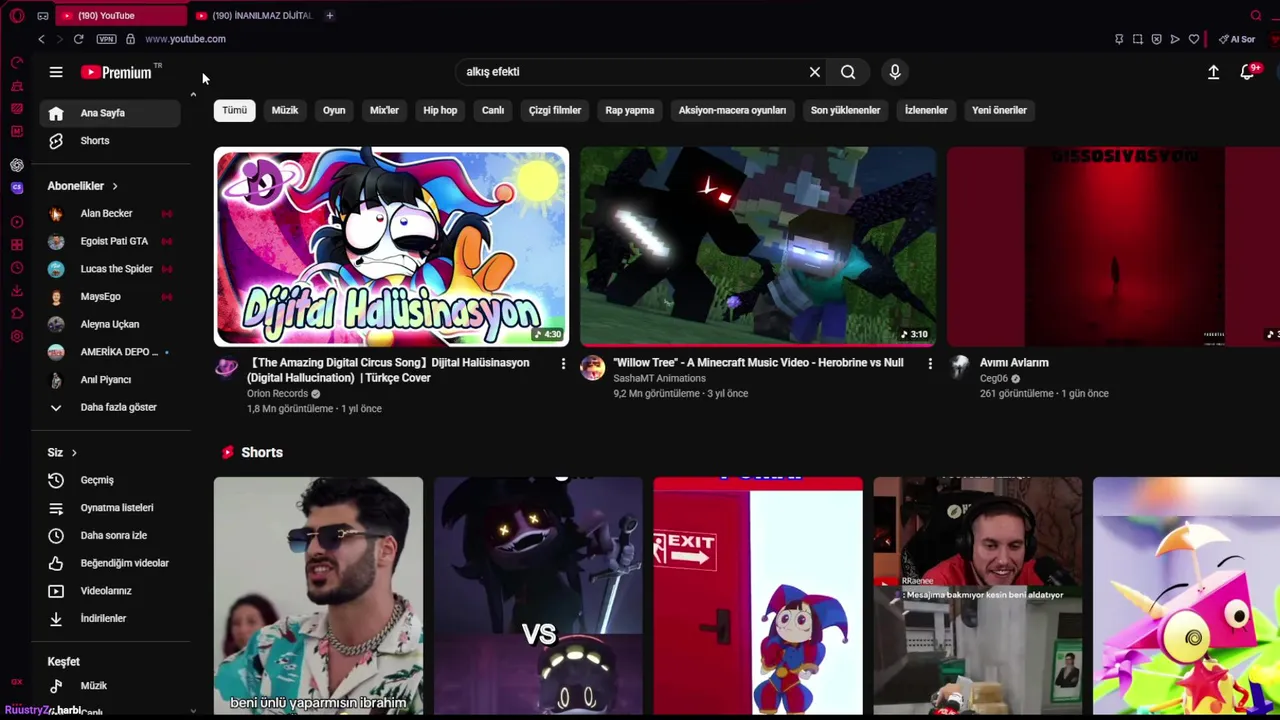Open the sidebar History clock icon
Viewport: 1280px width, 720px height.
click(17, 268)
